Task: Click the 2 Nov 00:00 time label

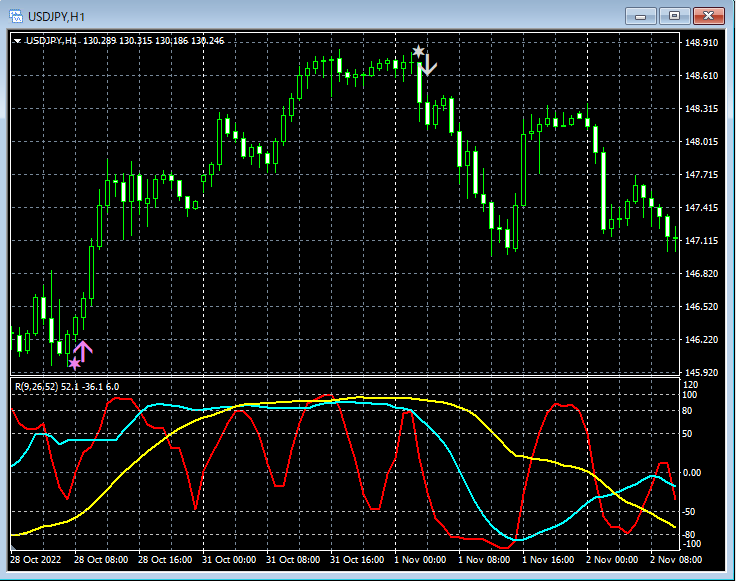Action: 610,560
